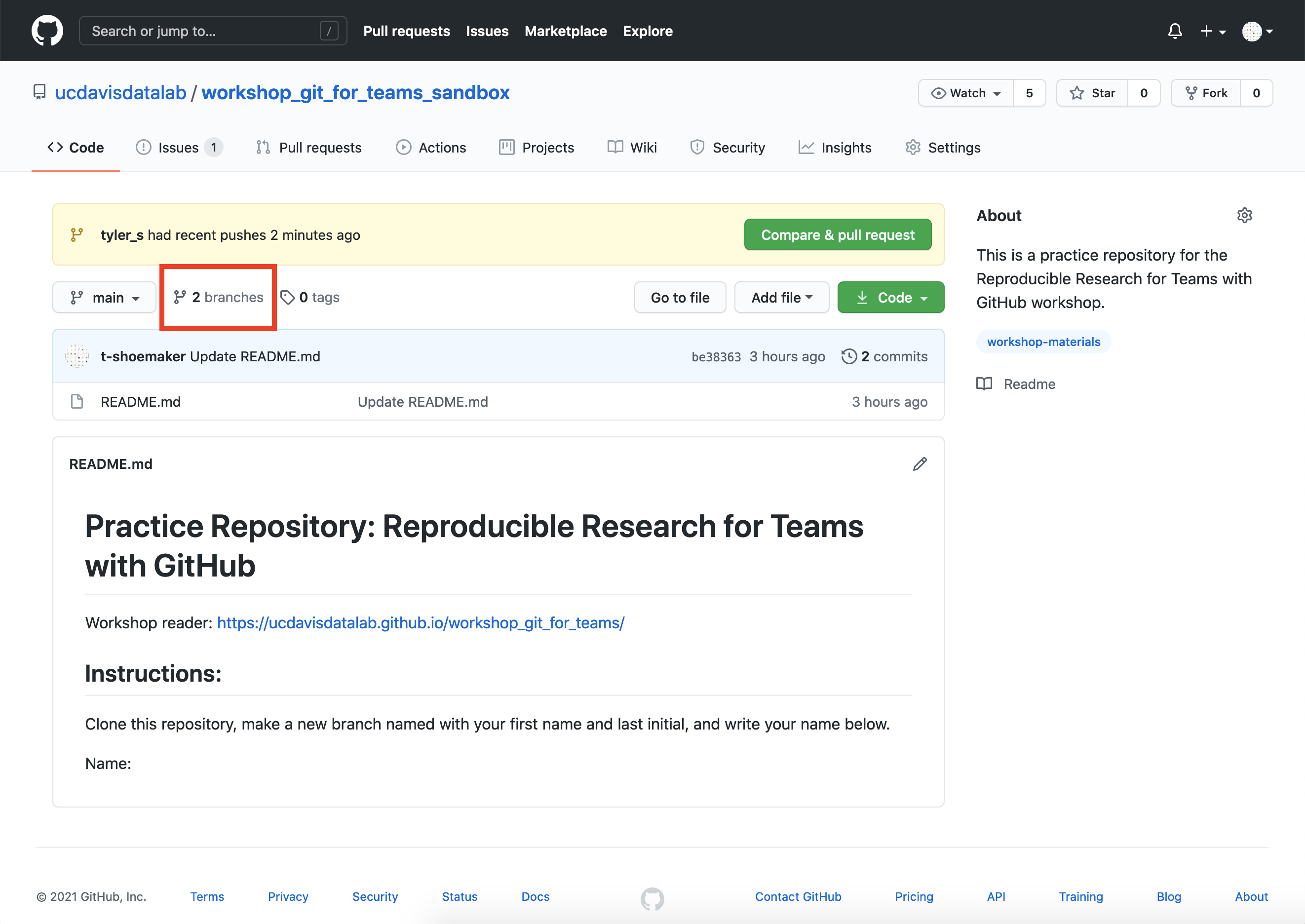The image size is (1305, 924).
Task: Open the main branch selector
Action: click(104, 297)
